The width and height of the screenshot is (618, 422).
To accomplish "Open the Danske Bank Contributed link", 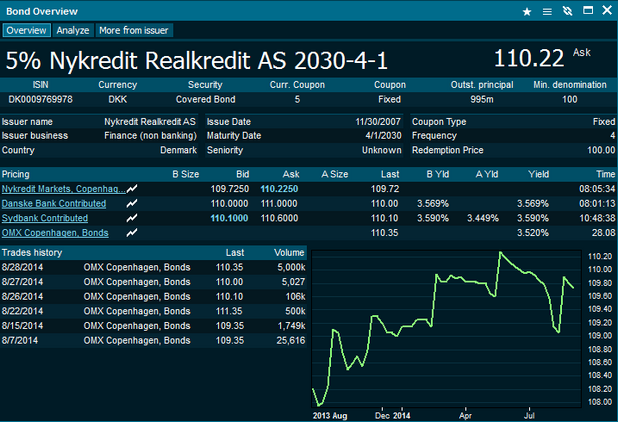I will point(54,203).
